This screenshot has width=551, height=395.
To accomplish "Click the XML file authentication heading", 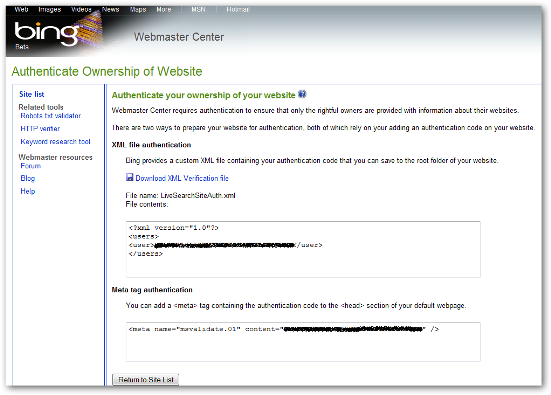I will [x=151, y=145].
